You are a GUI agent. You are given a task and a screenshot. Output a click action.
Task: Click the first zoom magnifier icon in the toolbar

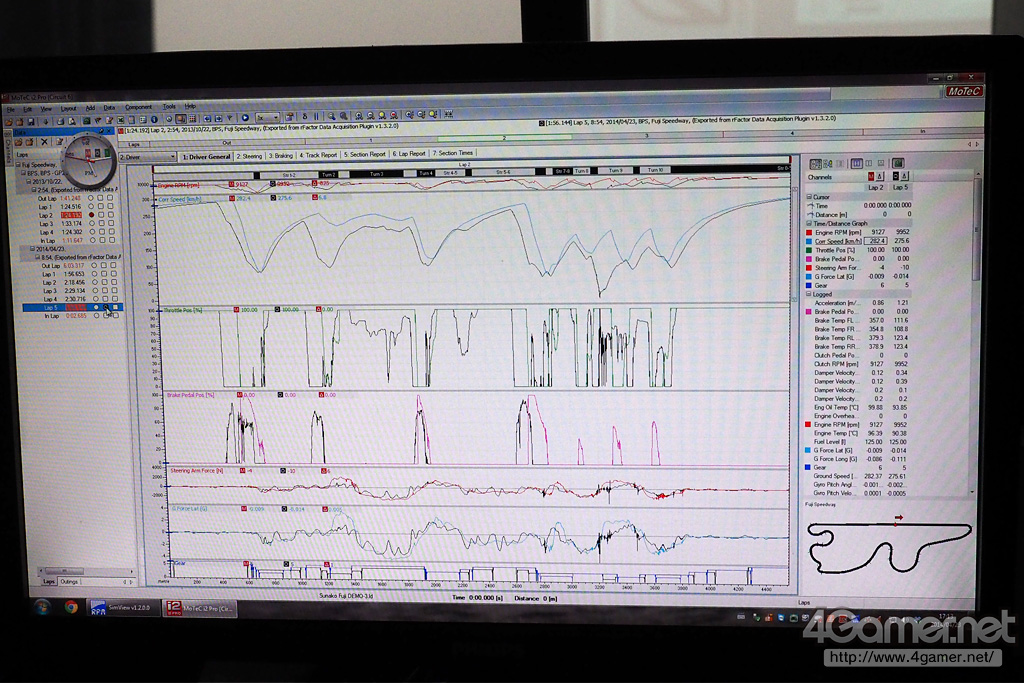[331, 117]
